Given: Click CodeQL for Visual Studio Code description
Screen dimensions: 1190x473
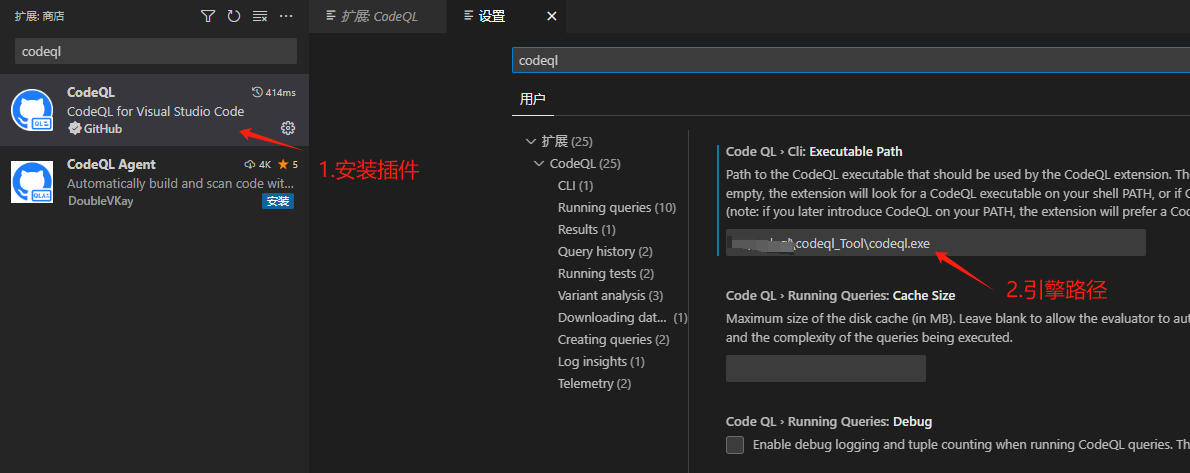Looking at the screenshot, I should click(x=156, y=112).
